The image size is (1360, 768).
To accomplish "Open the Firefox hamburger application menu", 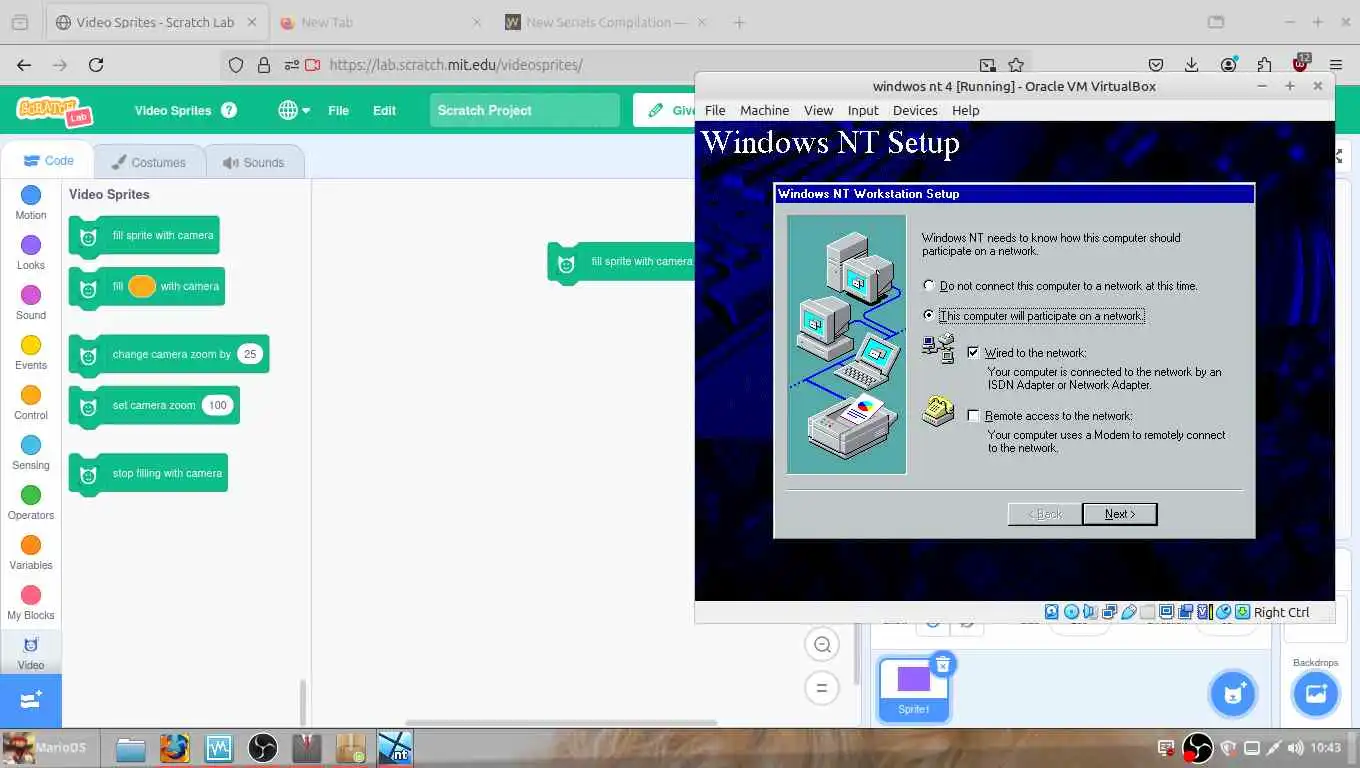I will pyautogui.click(x=1336, y=65).
